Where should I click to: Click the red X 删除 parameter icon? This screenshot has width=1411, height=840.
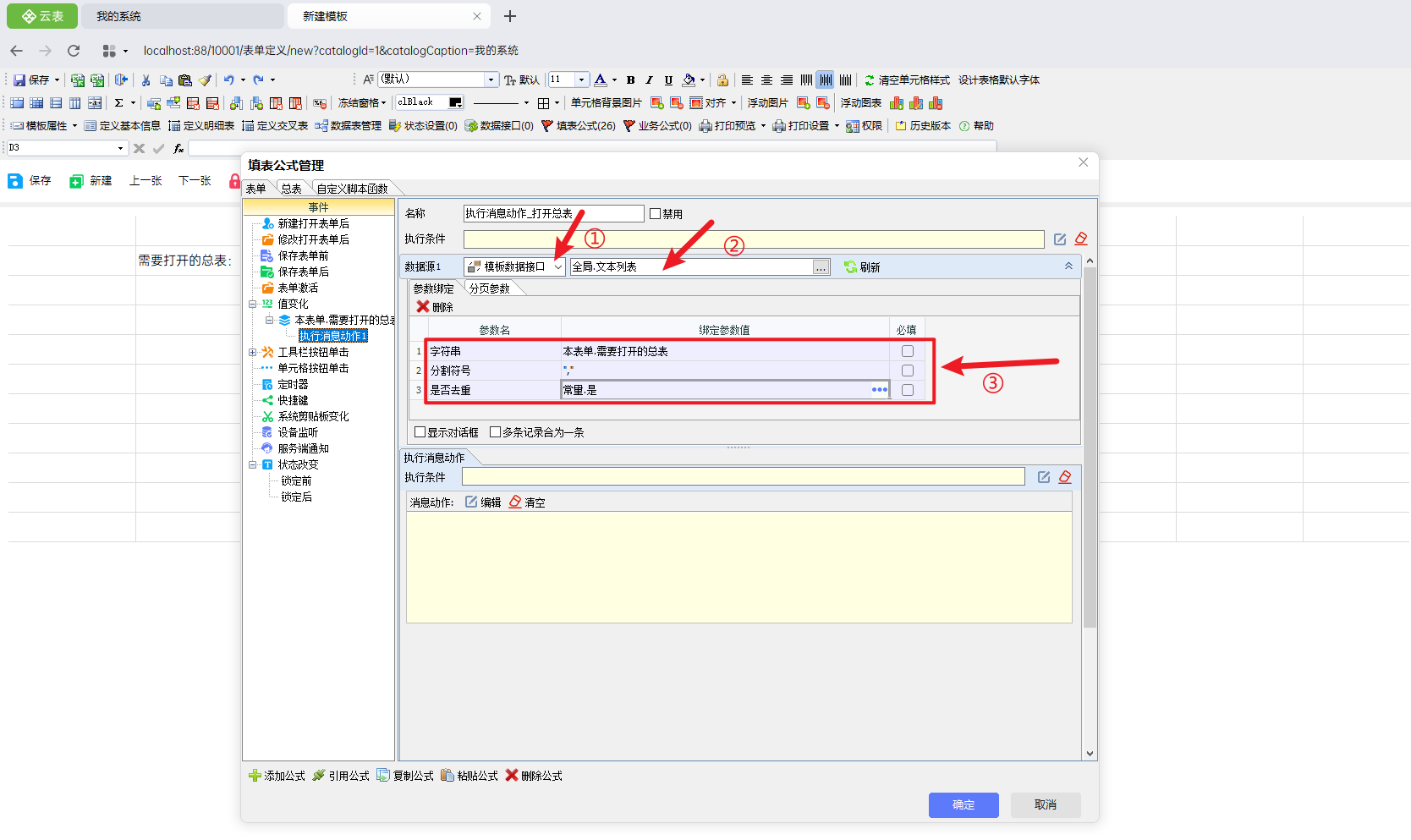423,307
